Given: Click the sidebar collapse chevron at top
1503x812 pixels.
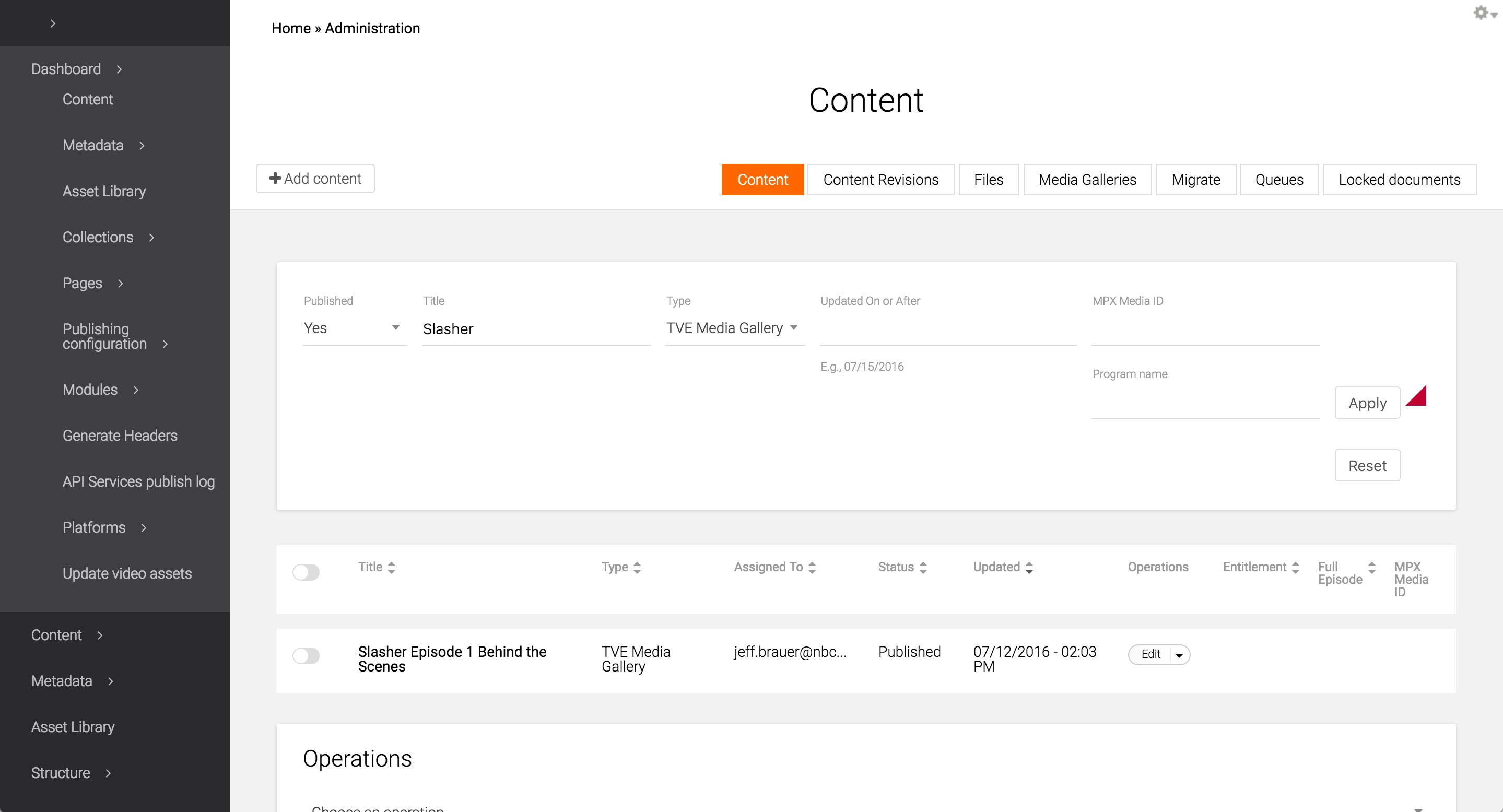Looking at the screenshot, I should [53, 23].
